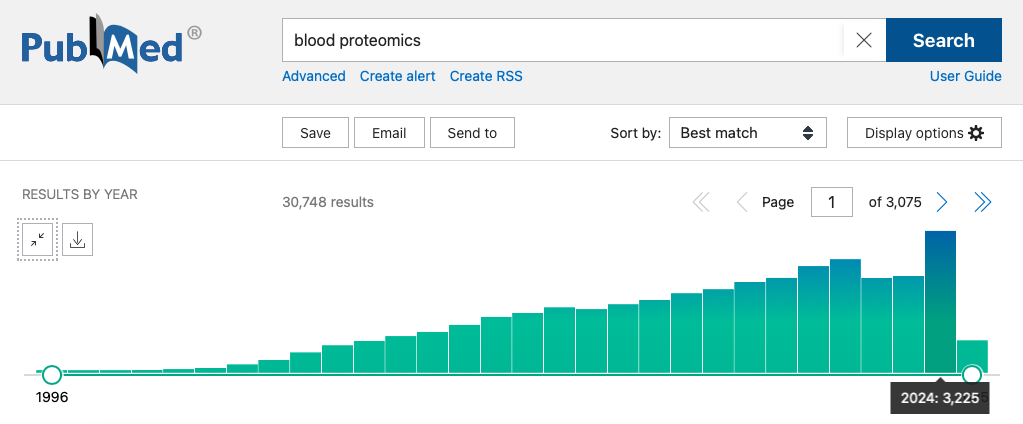Open the Send to menu

click(472, 133)
